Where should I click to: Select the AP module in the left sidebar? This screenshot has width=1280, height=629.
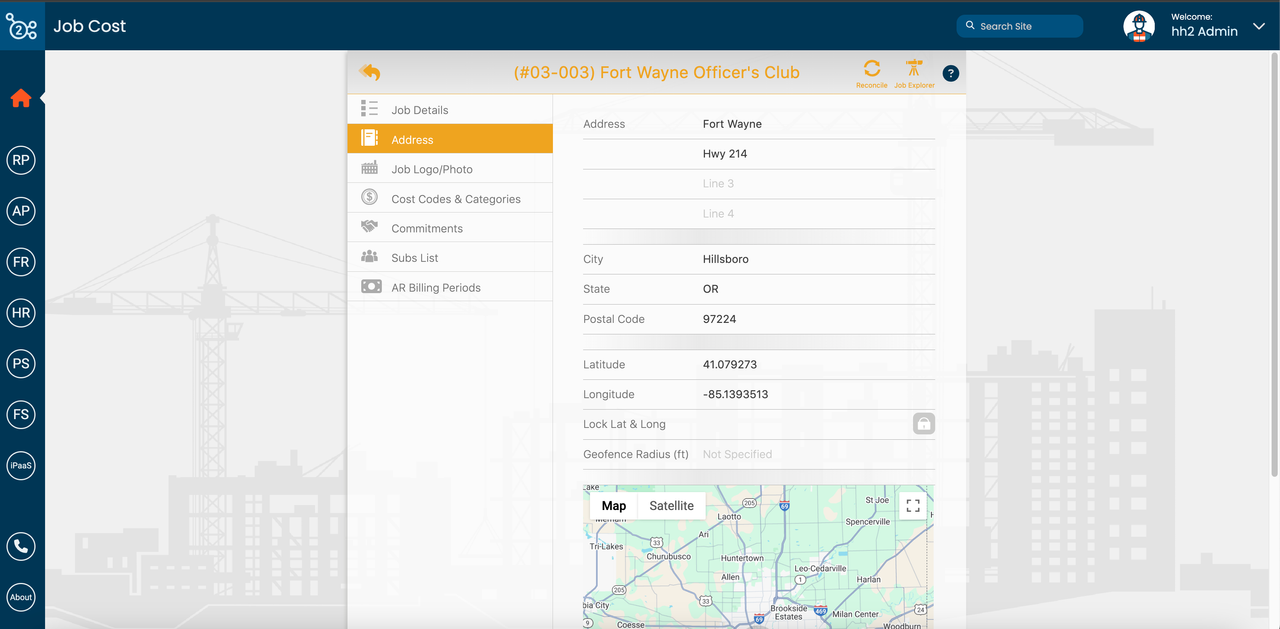21,211
